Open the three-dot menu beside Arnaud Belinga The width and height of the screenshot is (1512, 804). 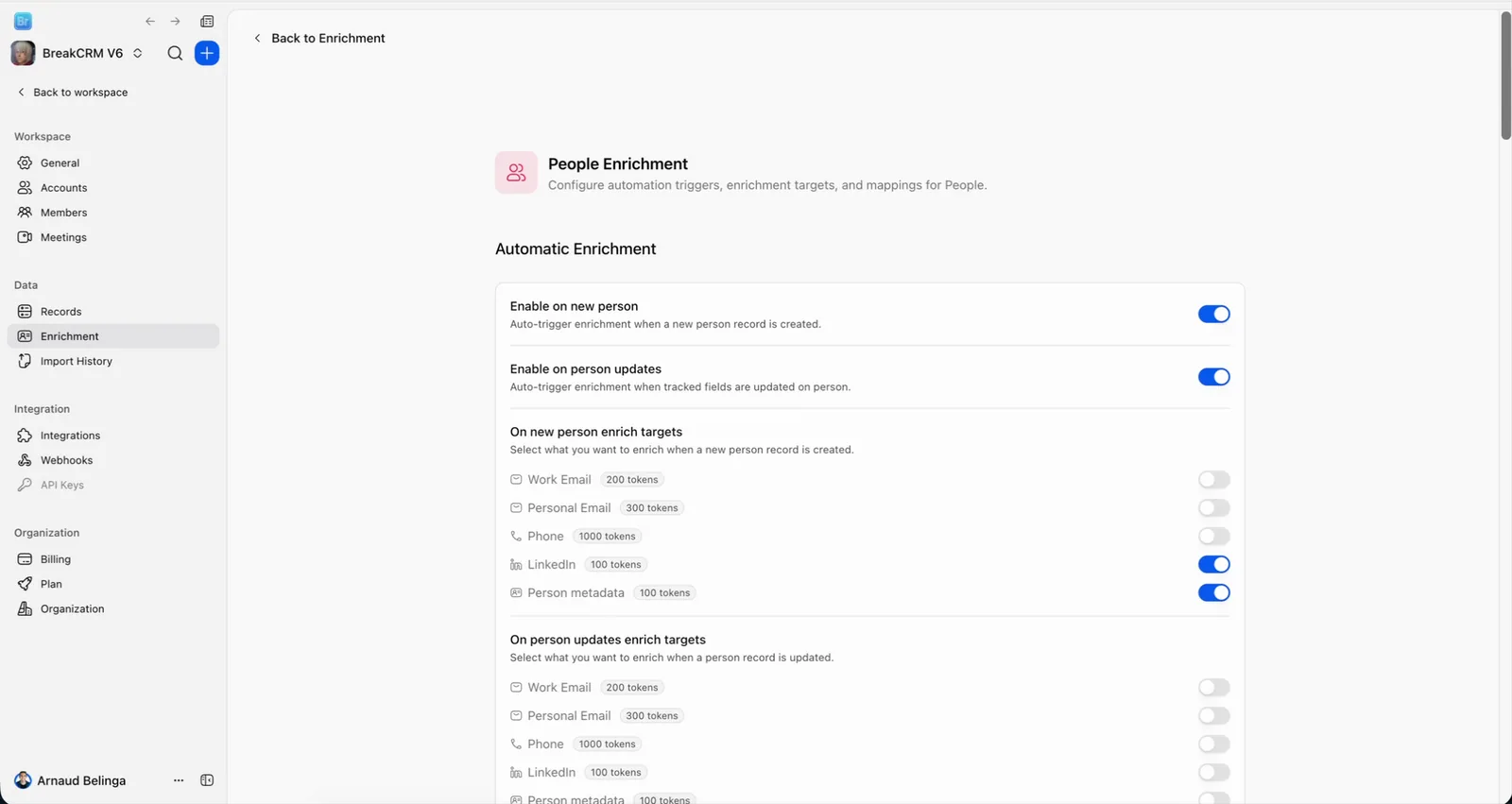179,780
